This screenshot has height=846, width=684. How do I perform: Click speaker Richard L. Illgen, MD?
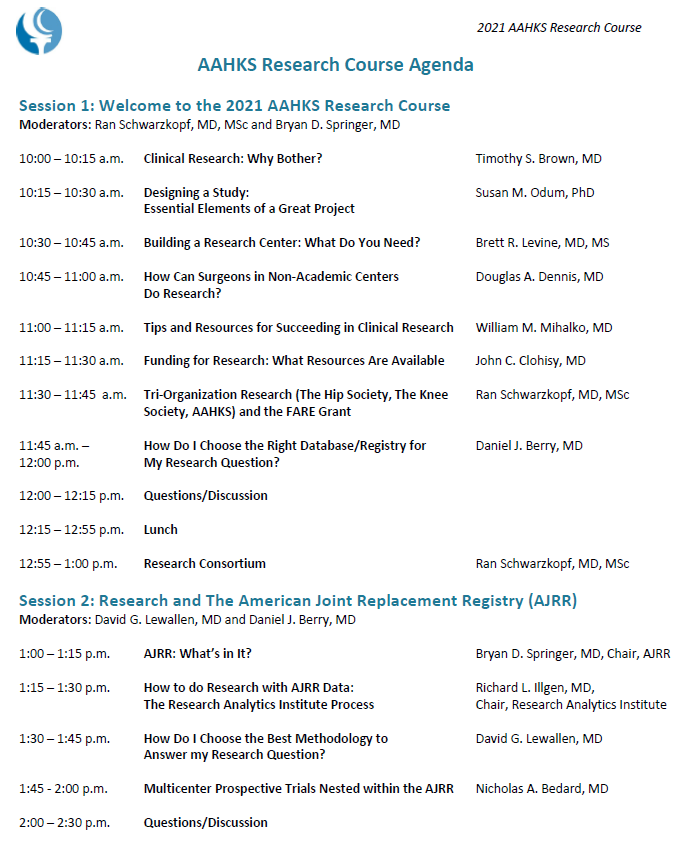535,688
